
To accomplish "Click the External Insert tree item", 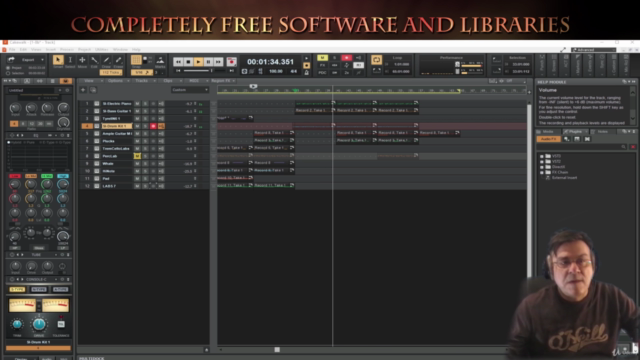I will pos(564,178).
